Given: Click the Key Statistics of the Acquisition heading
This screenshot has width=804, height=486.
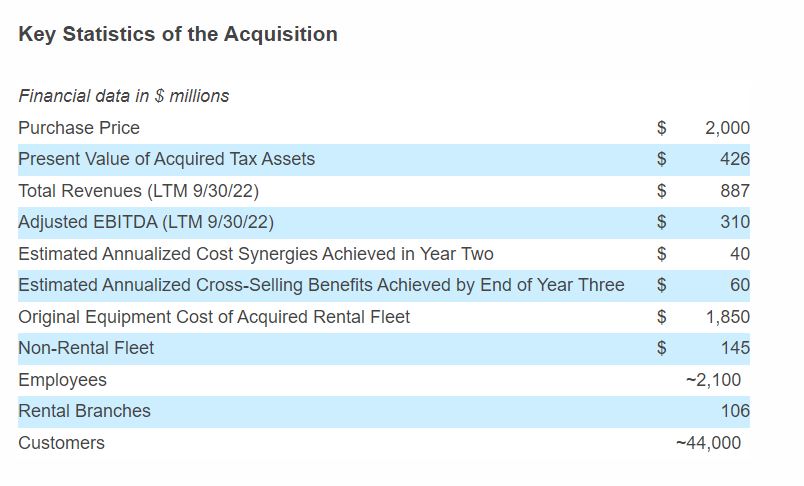Looking at the screenshot, I should click(178, 34).
